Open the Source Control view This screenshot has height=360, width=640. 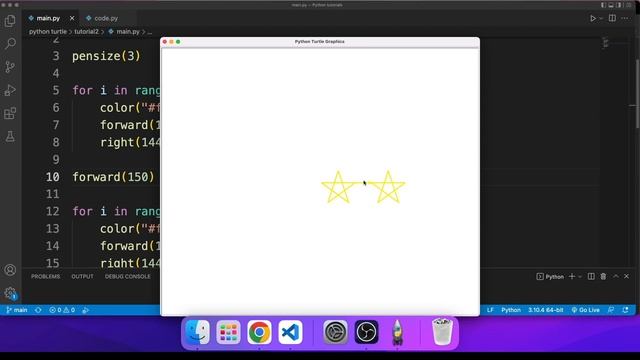10,67
